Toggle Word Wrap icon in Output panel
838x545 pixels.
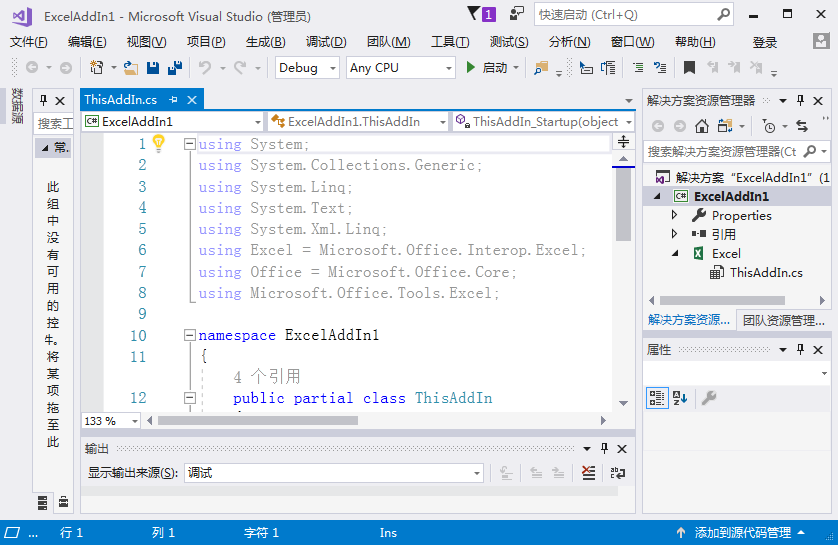[x=618, y=473]
